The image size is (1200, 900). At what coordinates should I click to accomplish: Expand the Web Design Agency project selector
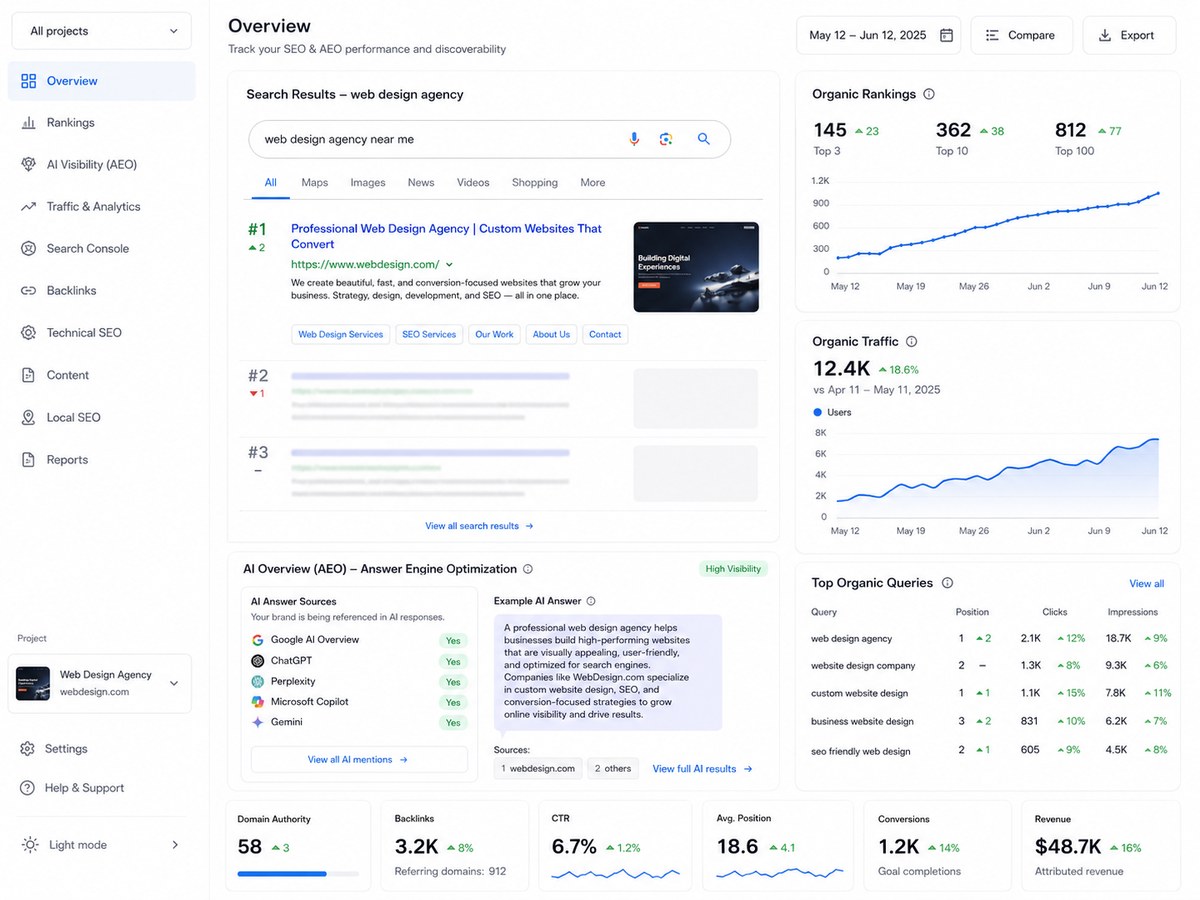click(x=100, y=684)
